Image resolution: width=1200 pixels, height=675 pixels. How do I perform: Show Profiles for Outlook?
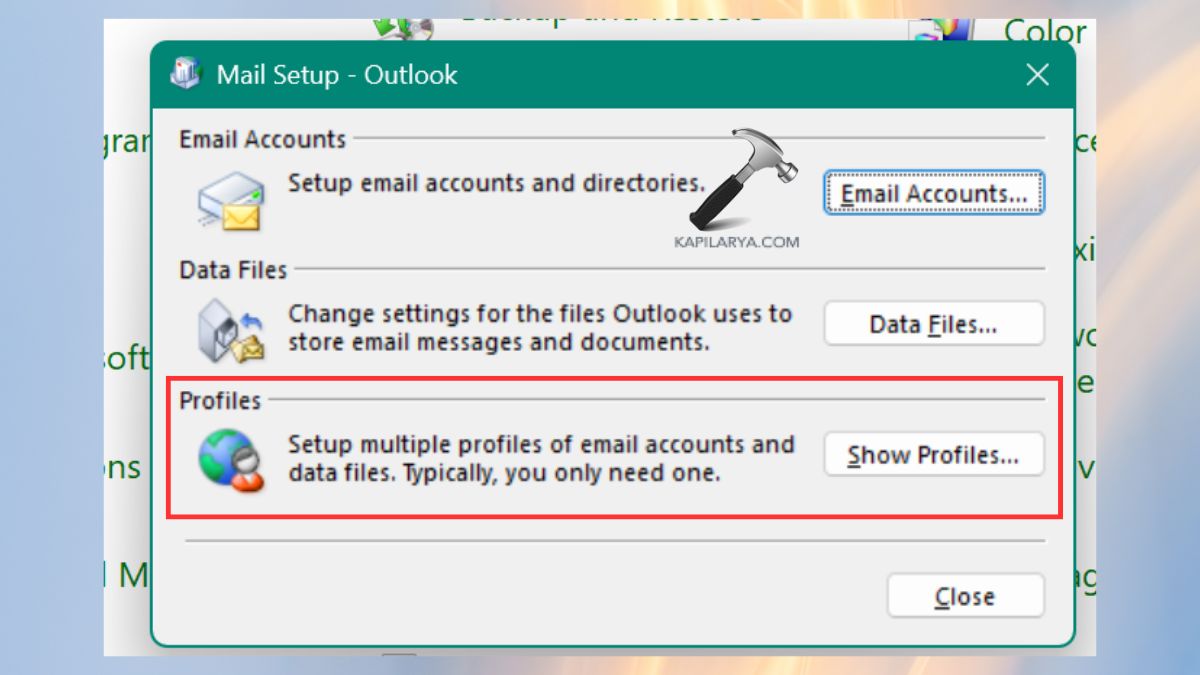tap(934, 455)
